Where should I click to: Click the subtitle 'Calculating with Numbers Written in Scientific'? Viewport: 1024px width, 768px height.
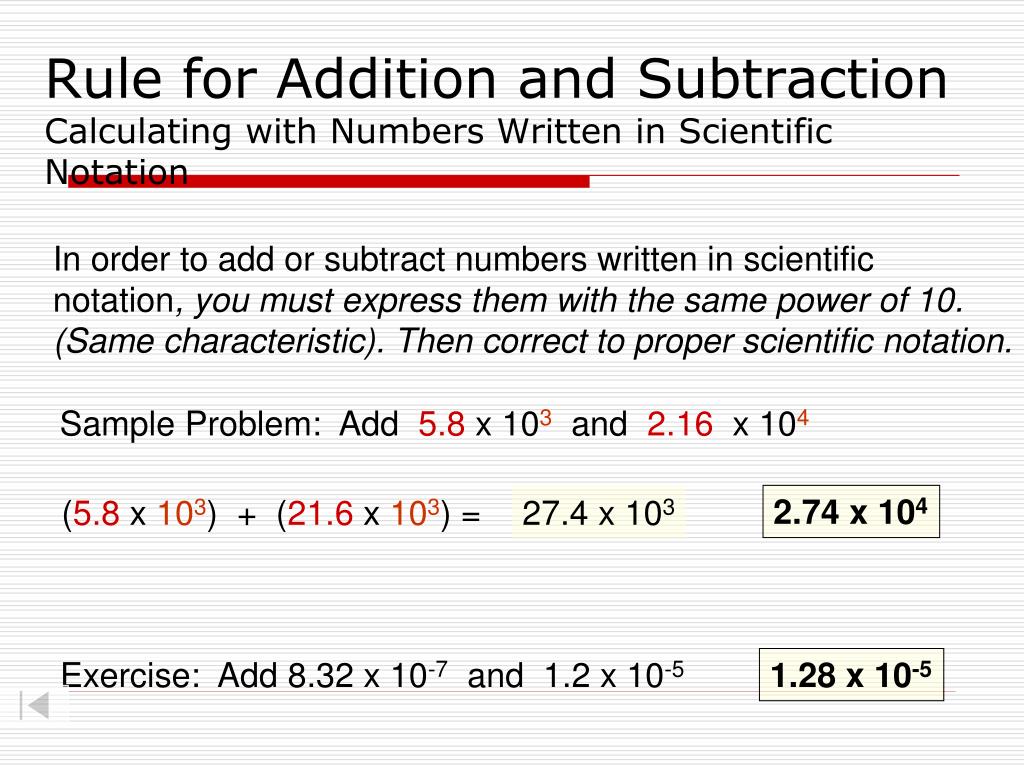tap(439, 131)
